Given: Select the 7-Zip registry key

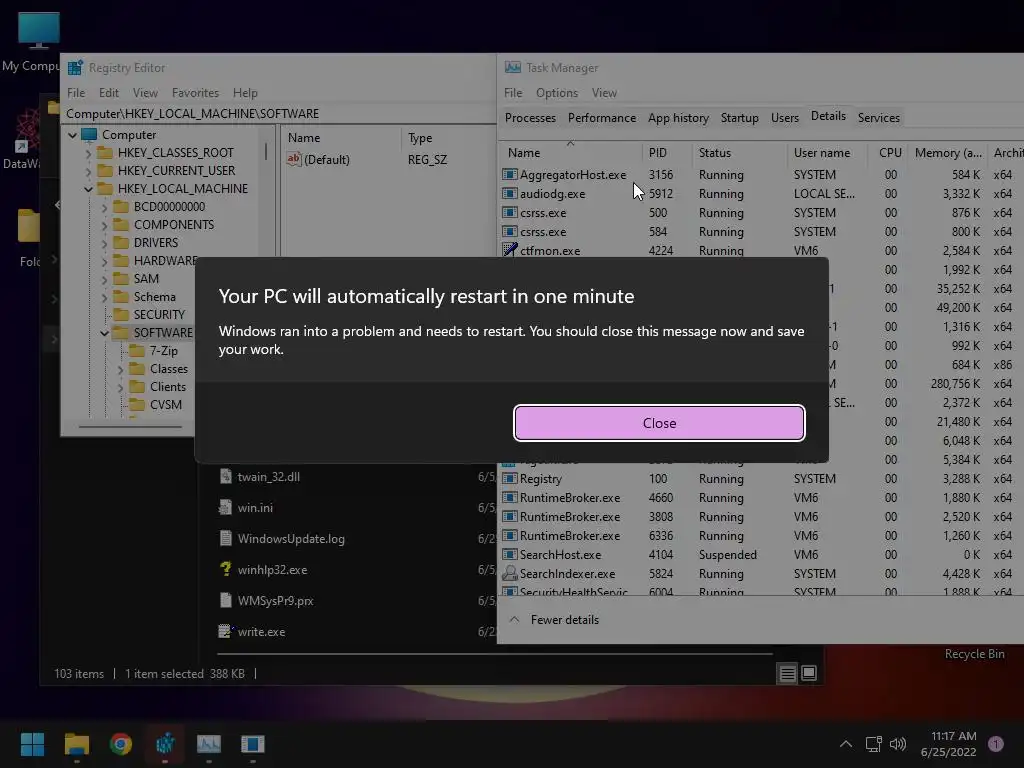Looking at the screenshot, I should (x=163, y=351).
